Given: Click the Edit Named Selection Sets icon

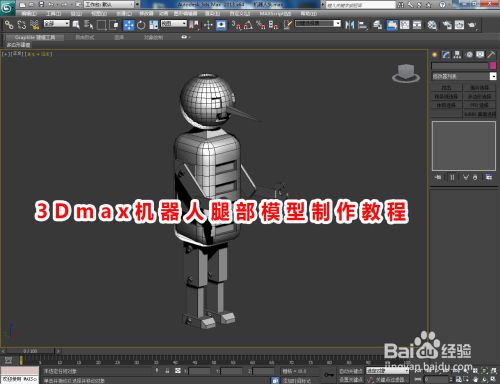Looking at the screenshot, I should tap(288, 25).
